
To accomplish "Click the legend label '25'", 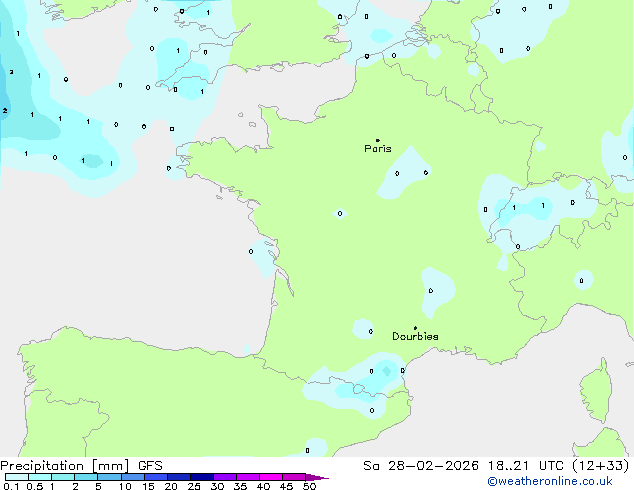I will pyautogui.click(x=194, y=486).
